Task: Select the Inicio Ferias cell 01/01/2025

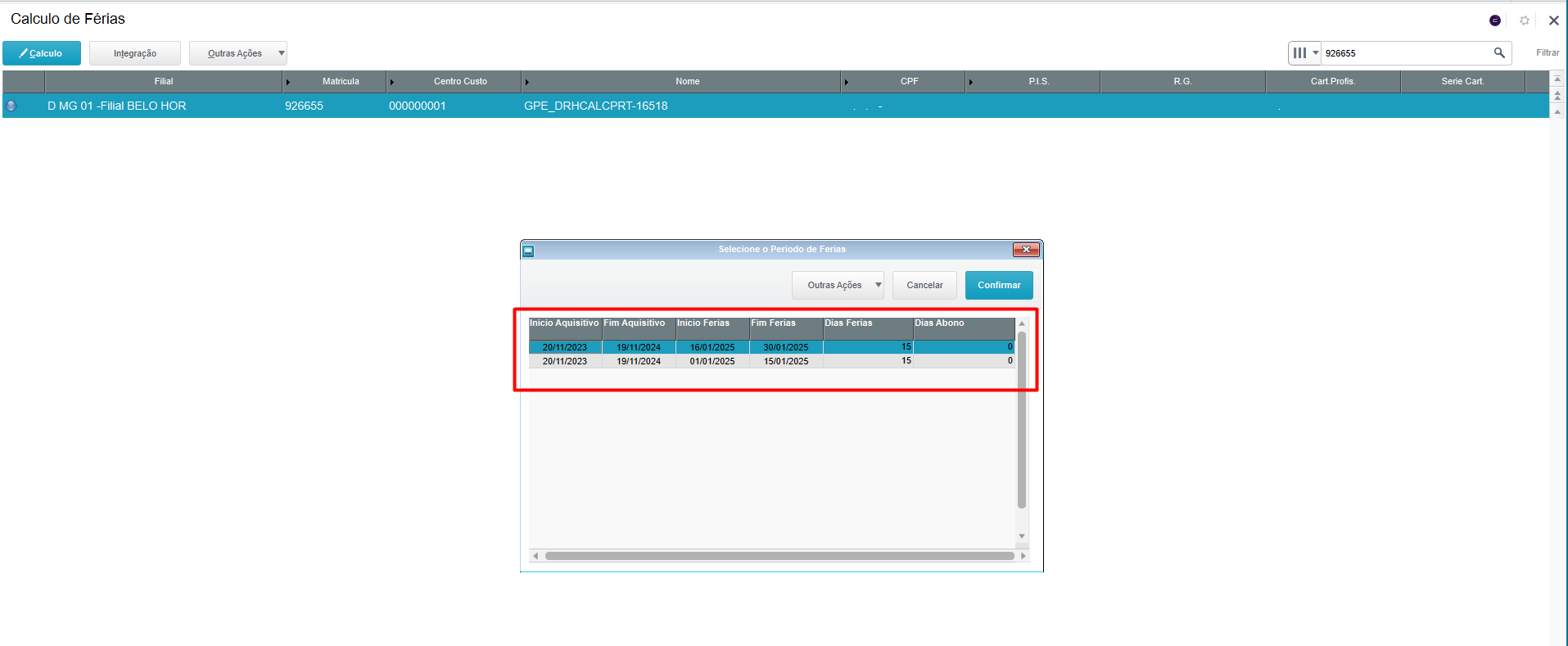Action: click(x=712, y=361)
